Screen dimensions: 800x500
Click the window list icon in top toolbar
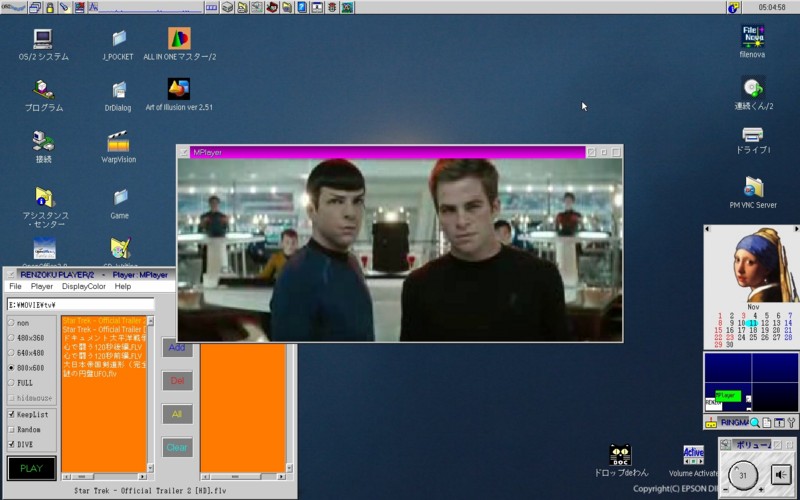[x=36, y=7]
